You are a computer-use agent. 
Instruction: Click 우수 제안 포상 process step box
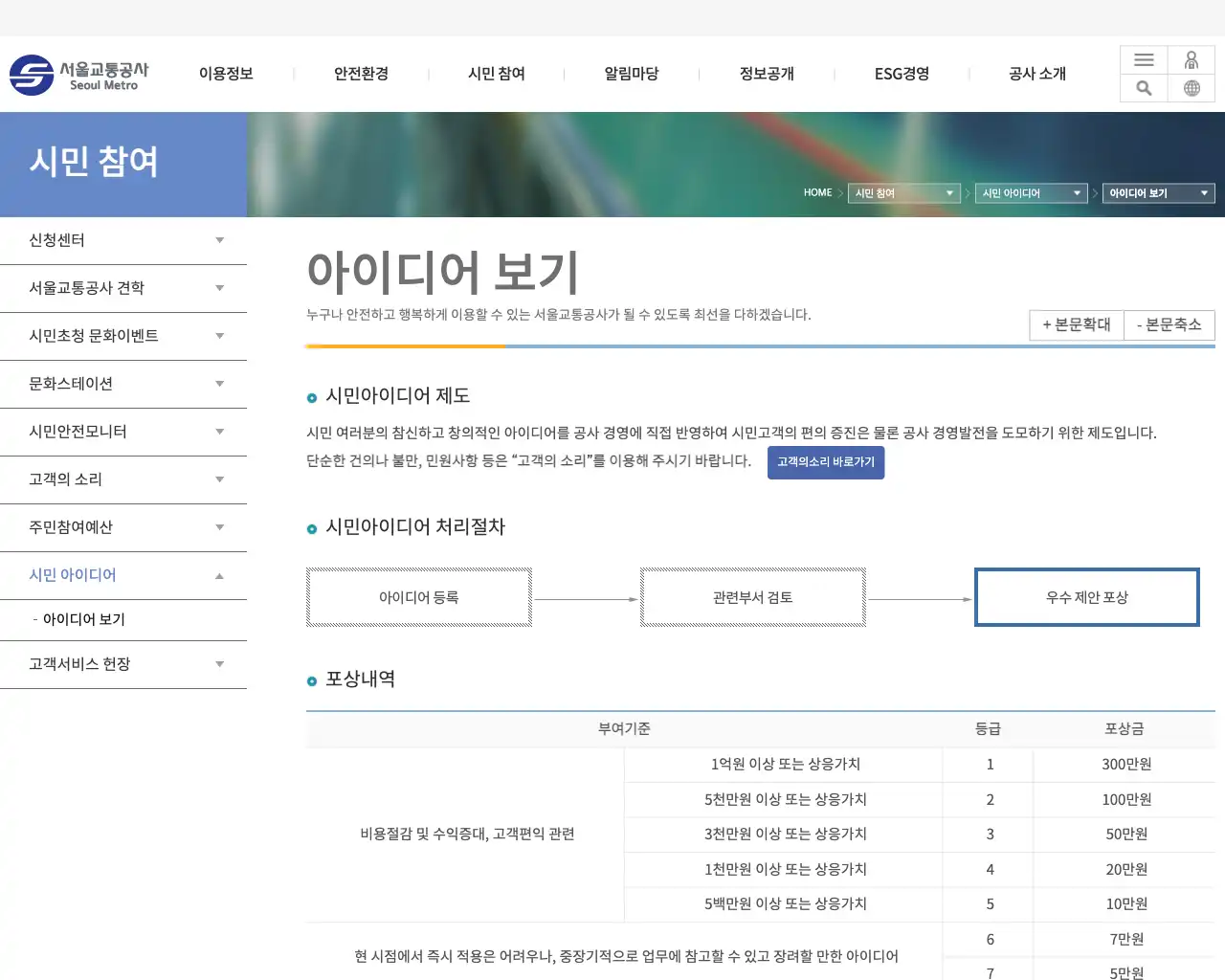pos(1087,597)
